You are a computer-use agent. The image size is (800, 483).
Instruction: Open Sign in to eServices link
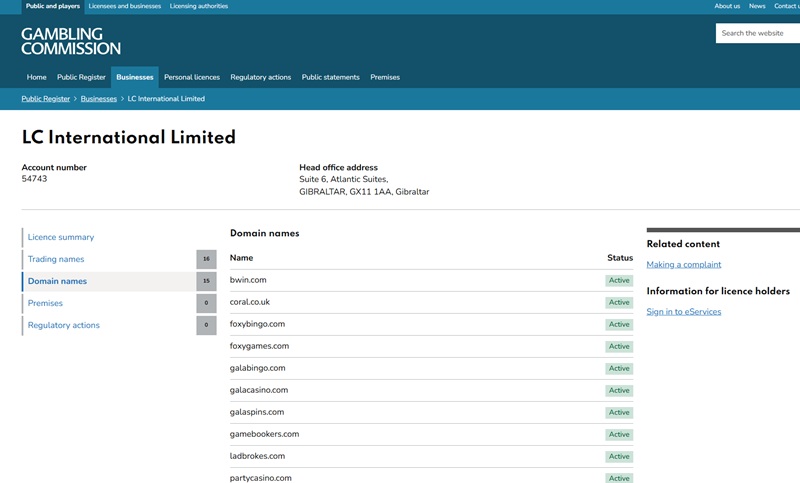click(x=684, y=312)
